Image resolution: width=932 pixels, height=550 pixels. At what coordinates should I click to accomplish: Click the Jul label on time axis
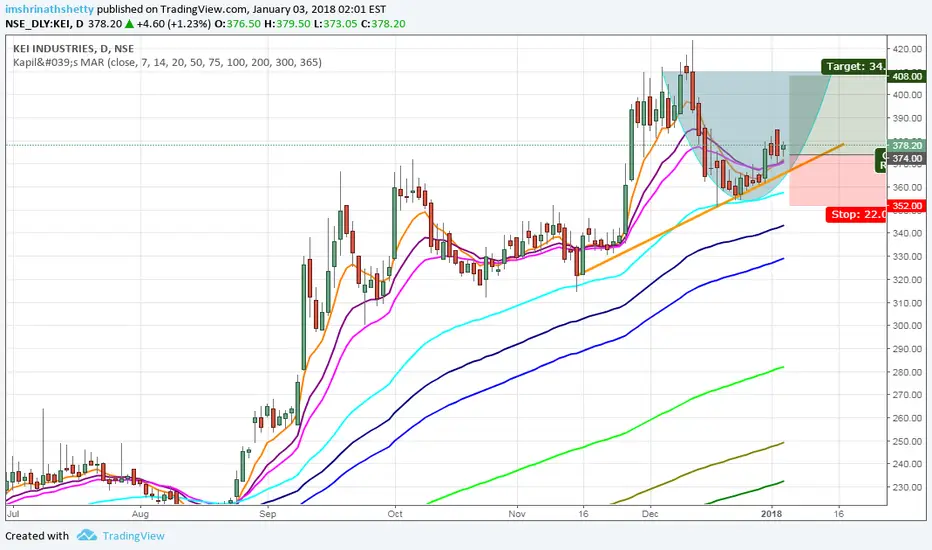[13, 514]
